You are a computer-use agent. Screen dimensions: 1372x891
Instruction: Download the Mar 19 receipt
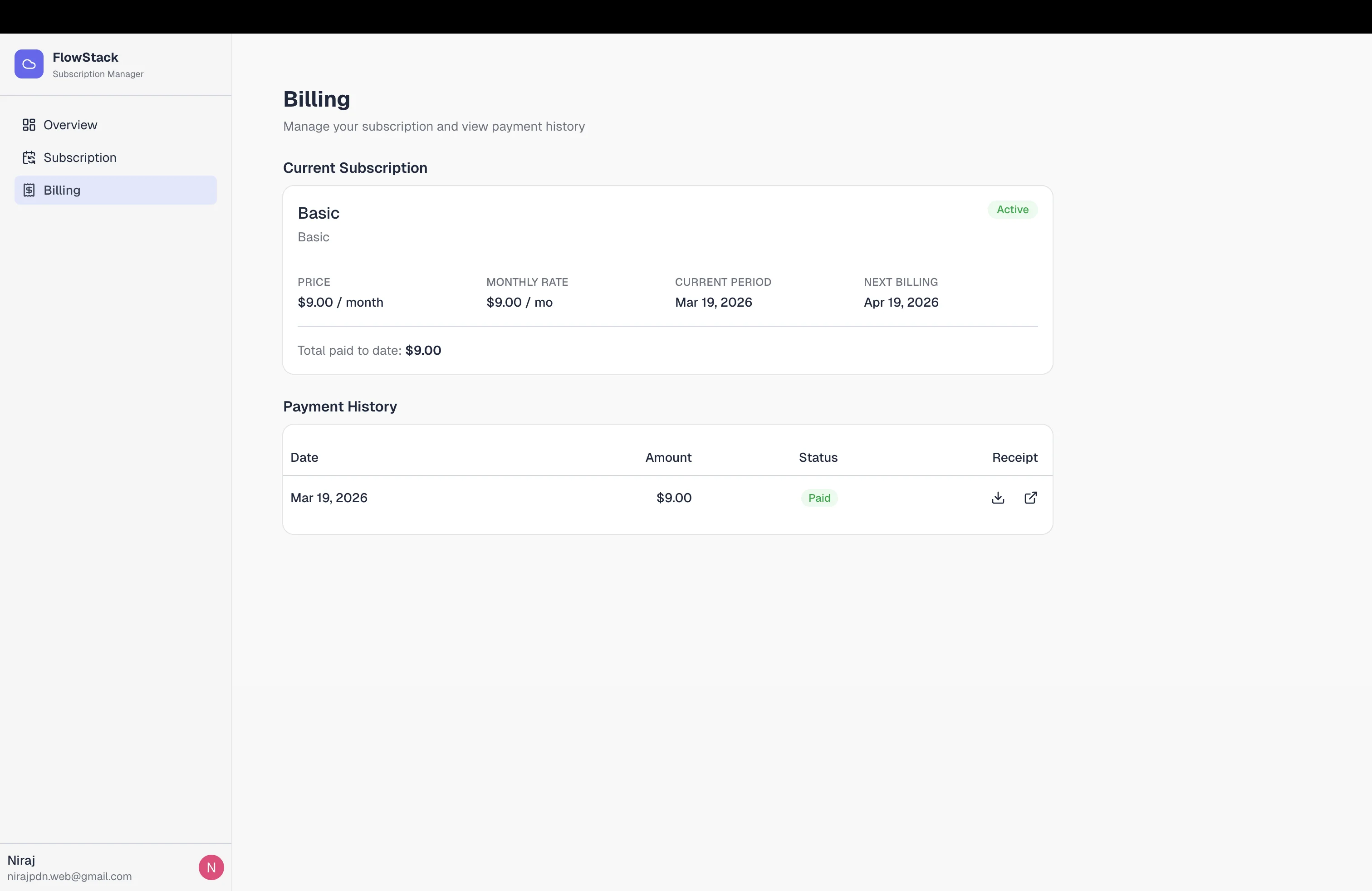point(998,498)
